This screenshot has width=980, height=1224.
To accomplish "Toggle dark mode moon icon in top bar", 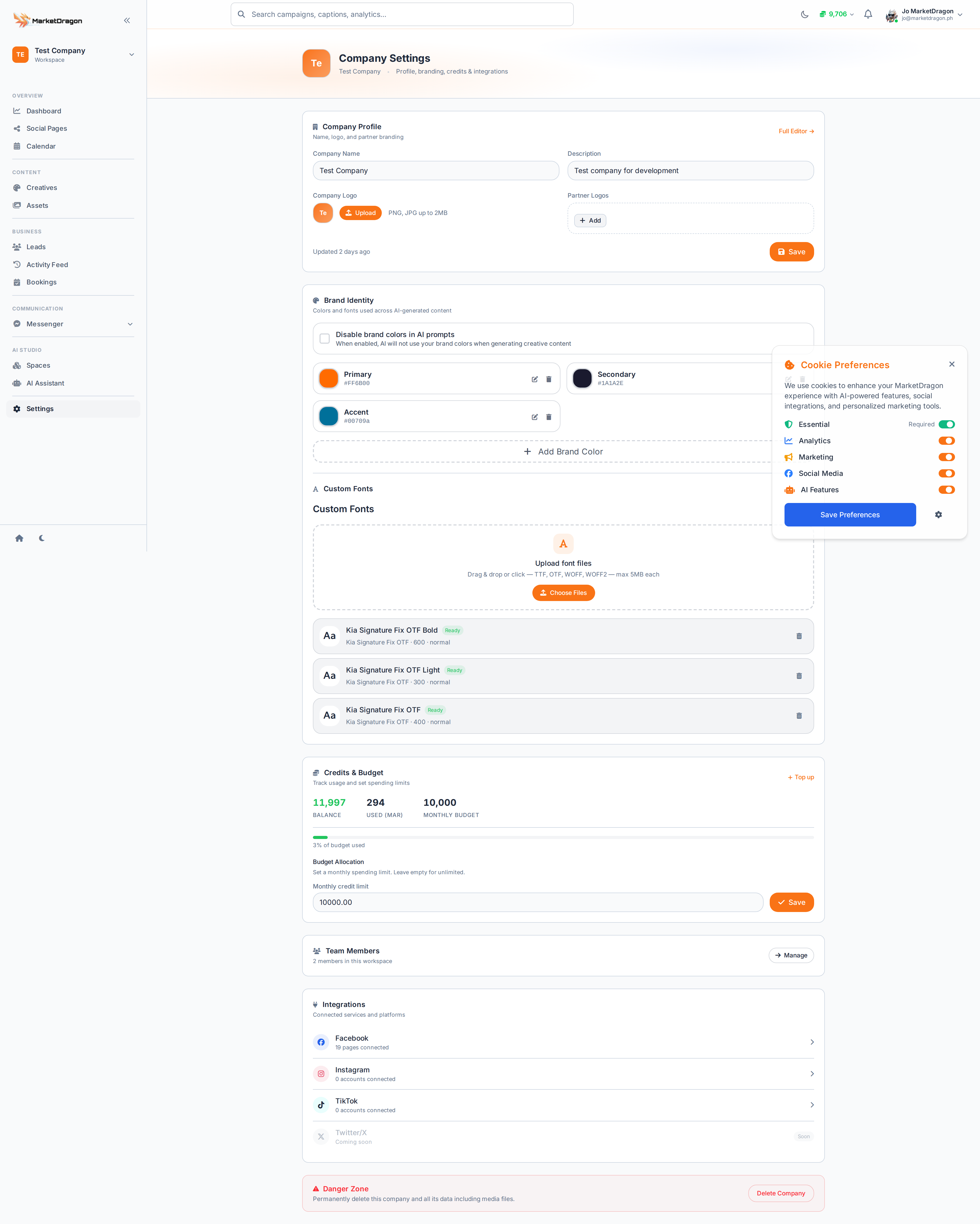I will 805,14.
